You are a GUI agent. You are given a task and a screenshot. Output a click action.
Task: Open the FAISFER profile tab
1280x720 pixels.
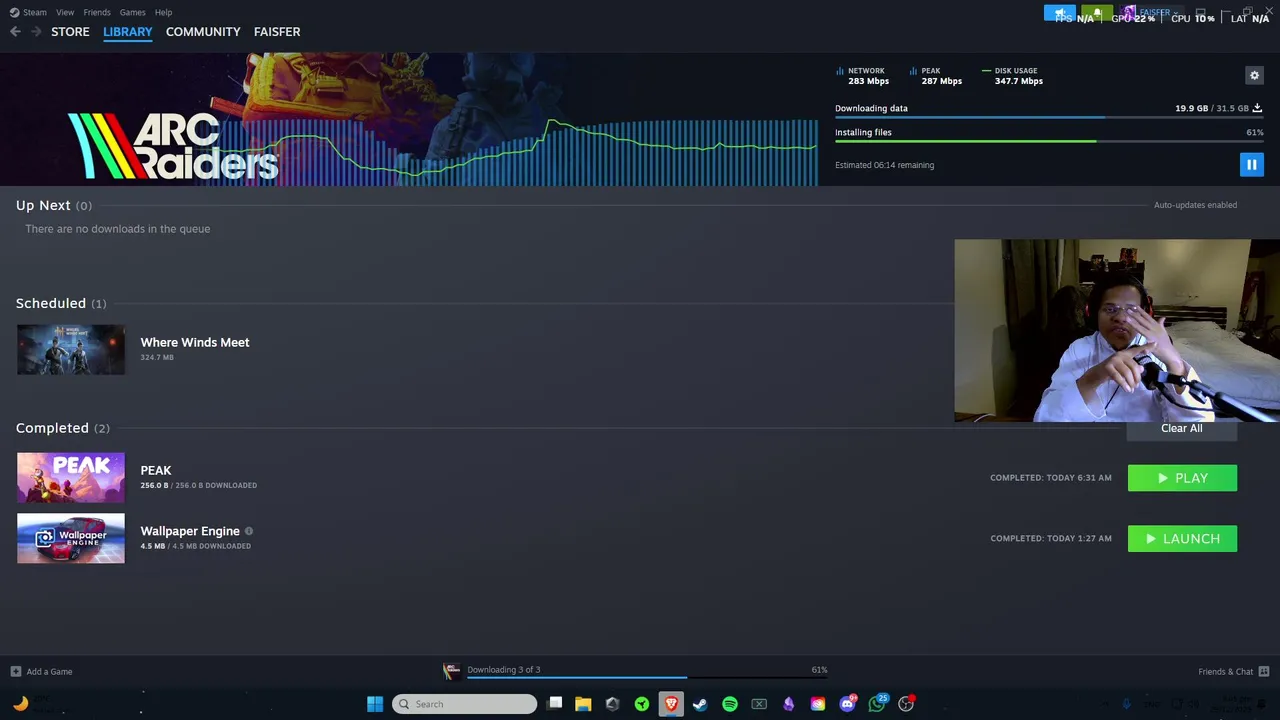pos(277,32)
